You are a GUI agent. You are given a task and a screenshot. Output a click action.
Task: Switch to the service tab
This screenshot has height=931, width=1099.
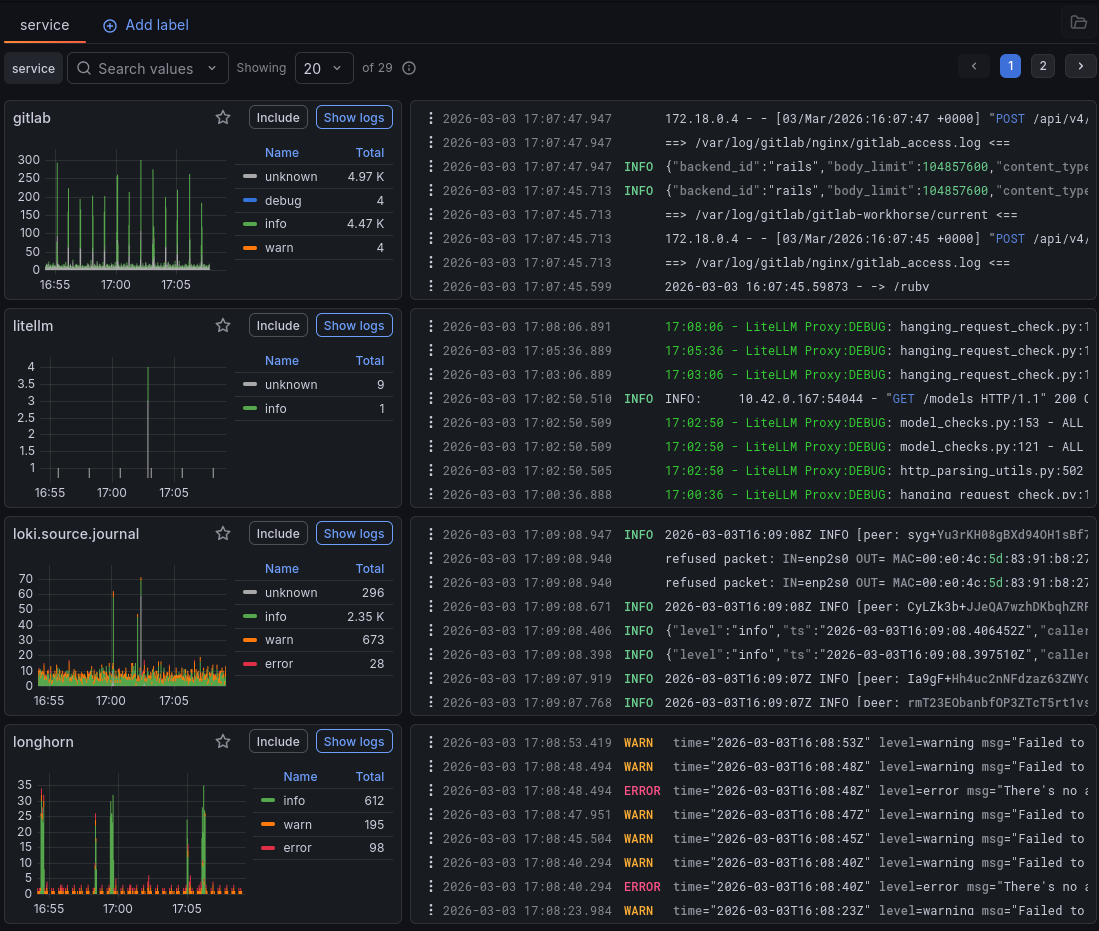(43, 25)
